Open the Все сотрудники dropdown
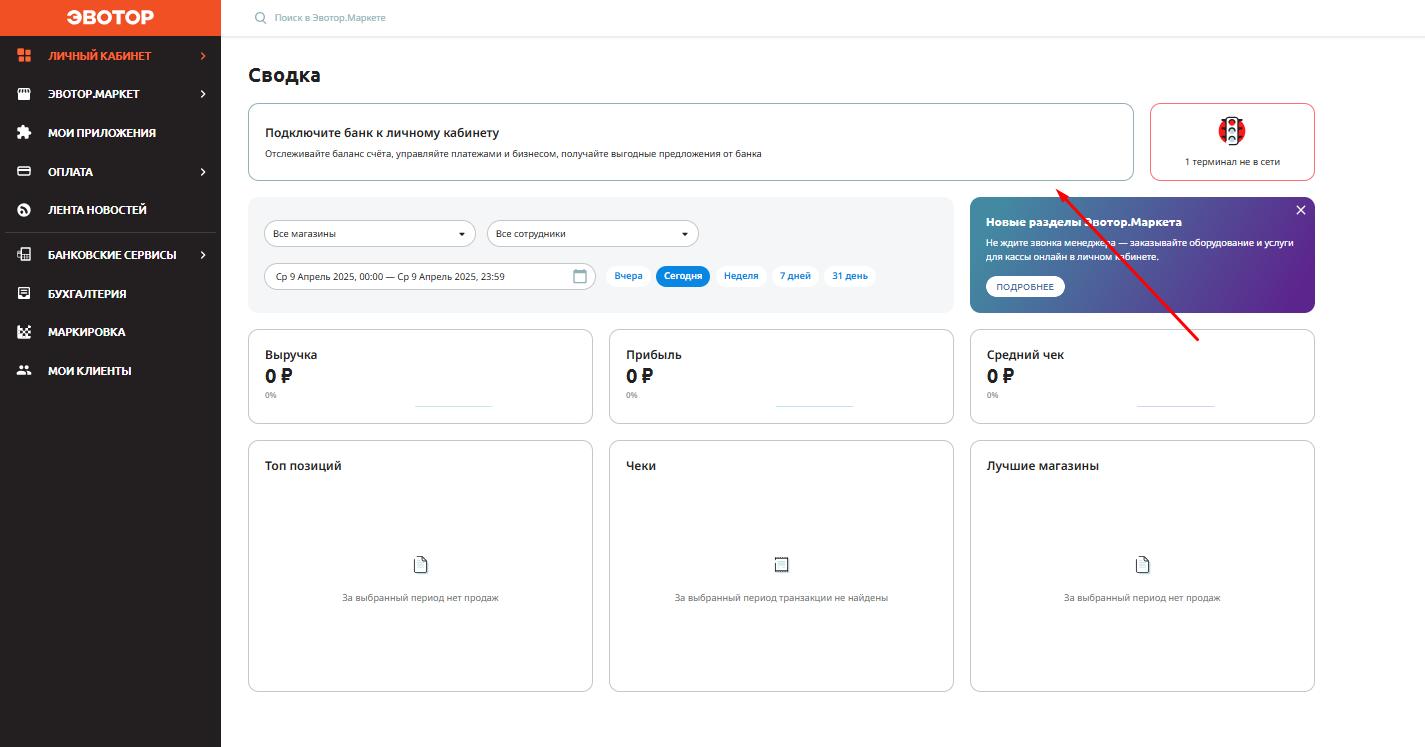 (593, 234)
